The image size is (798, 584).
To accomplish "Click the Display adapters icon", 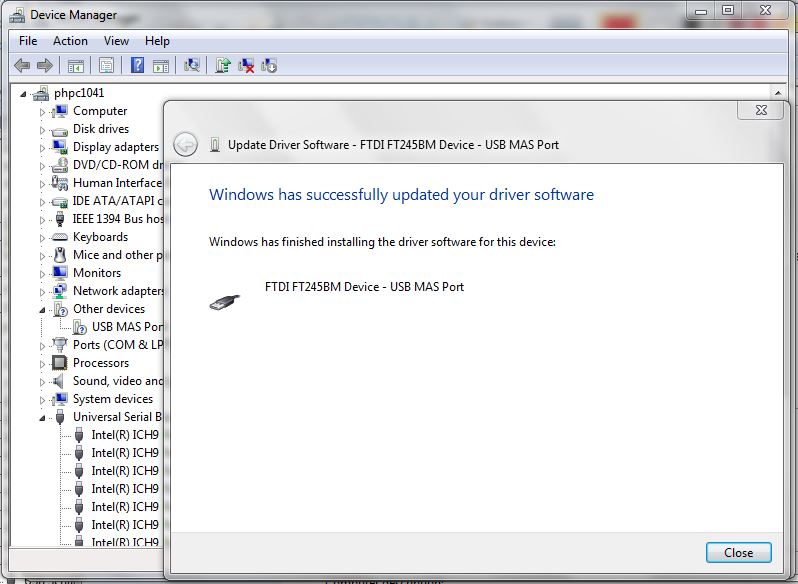I will click(x=60, y=147).
